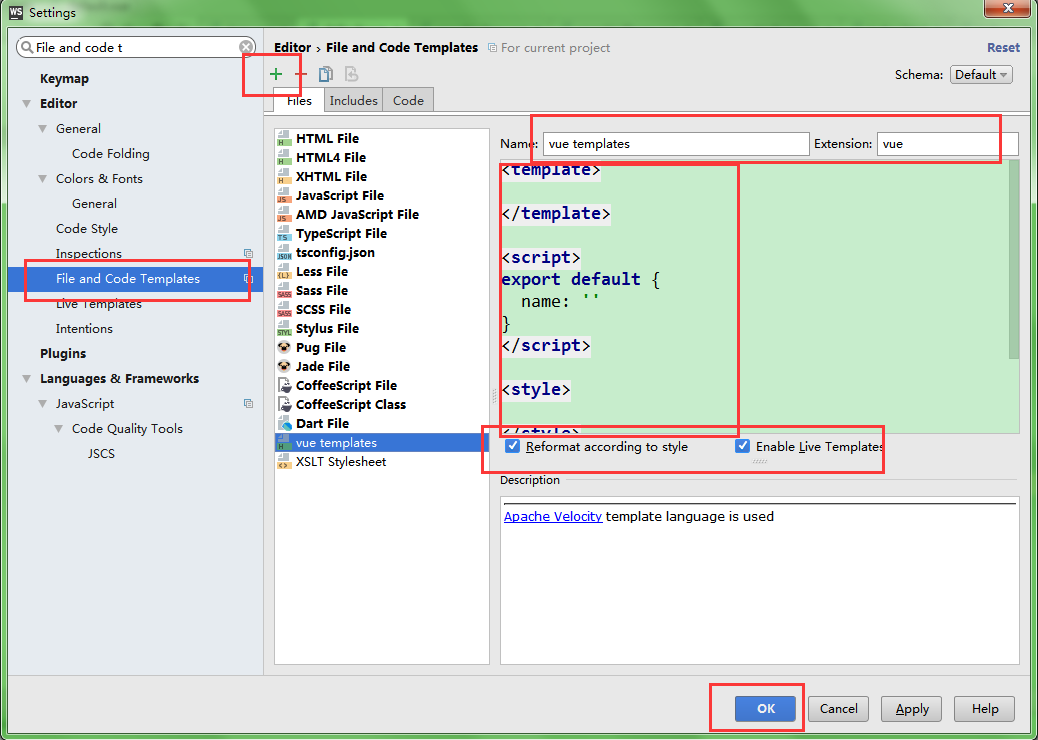Image resolution: width=1038 pixels, height=740 pixels.
Task: Open General under Colors & Fonts
Action: tap(94, 204)
